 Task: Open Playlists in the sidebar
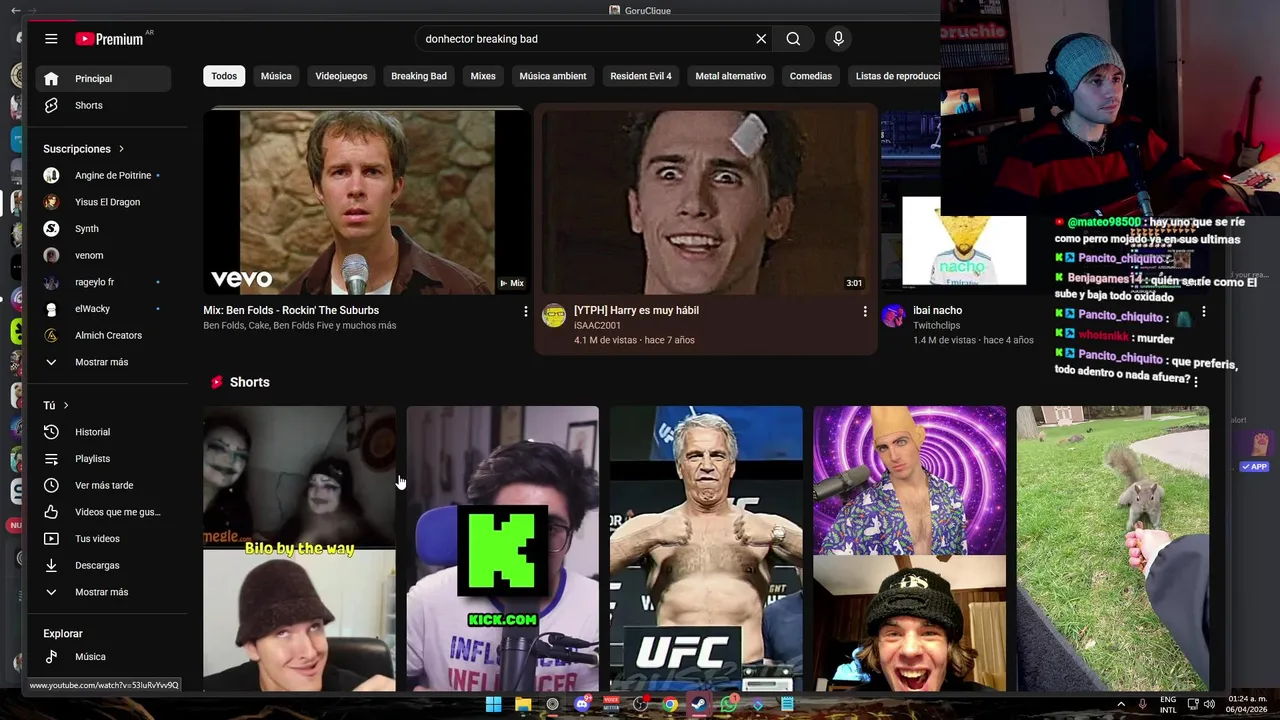(104, 459)
